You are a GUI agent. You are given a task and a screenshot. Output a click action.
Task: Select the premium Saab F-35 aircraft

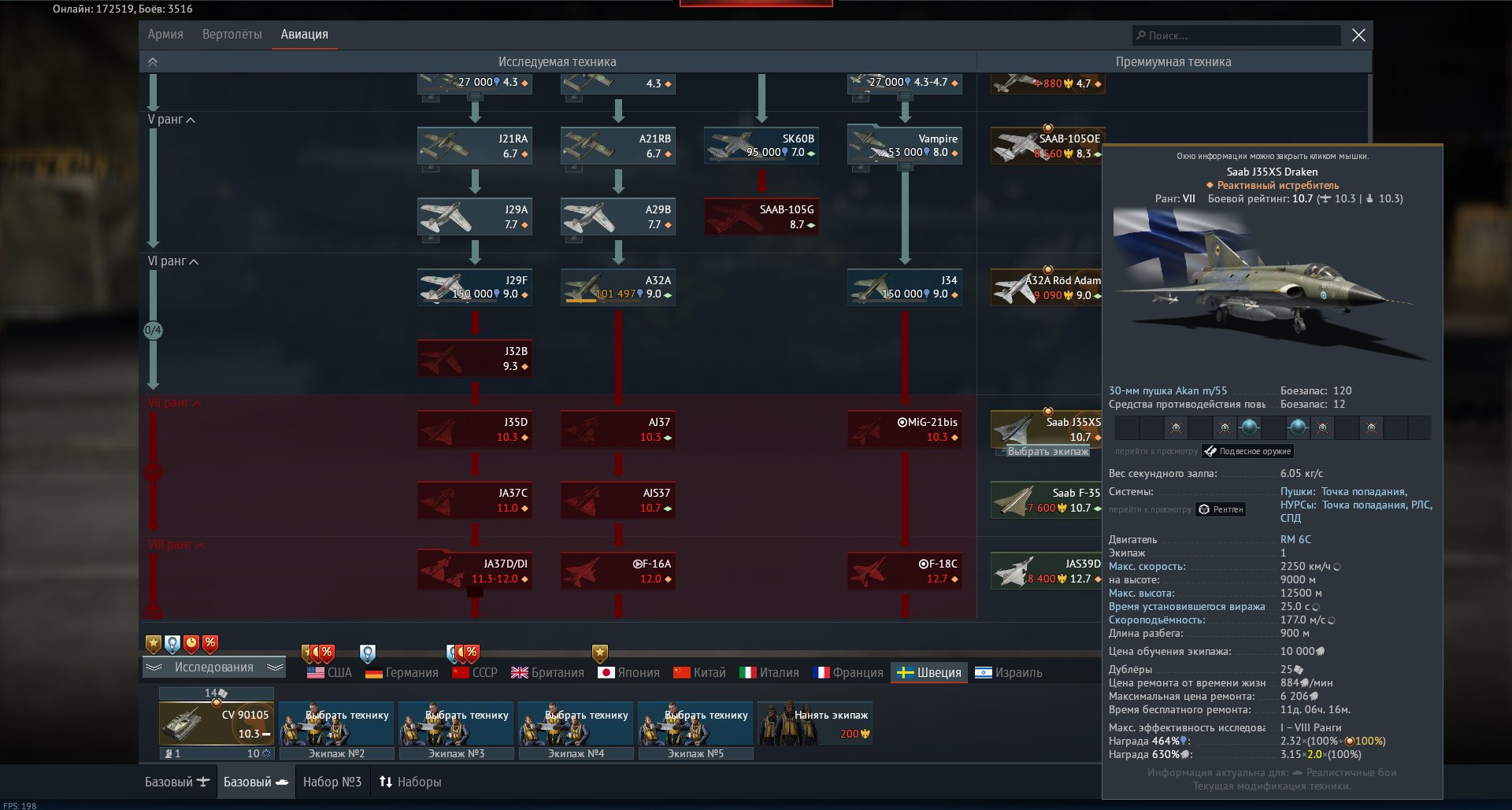coord(1047,500)
